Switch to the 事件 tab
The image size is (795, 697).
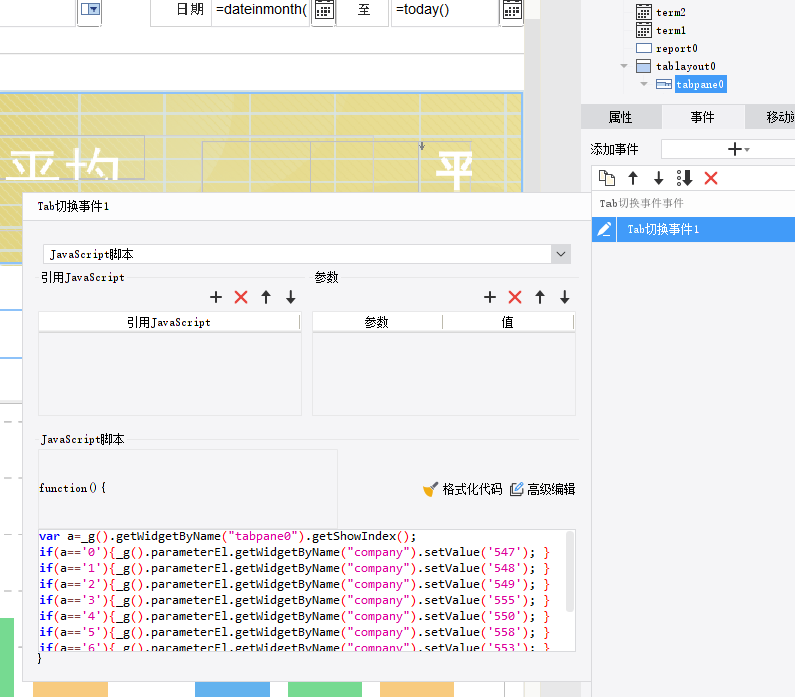[x=703, y=117]
